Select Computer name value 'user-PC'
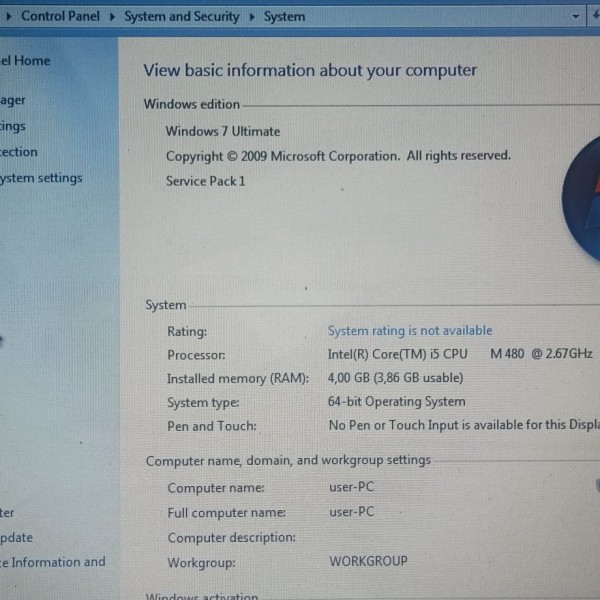This screenshot has width=600, height=600. click(x=352, y=487)
